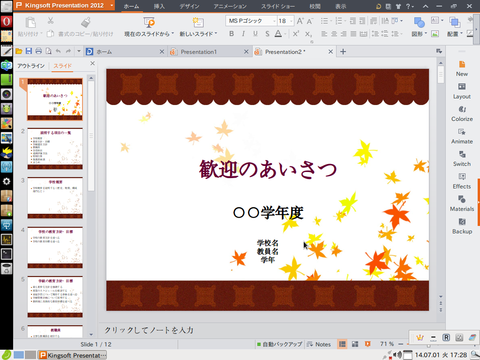Toggle 自動バックアップ in status bar
Screen dimensions: 480x360
(279, 344)
